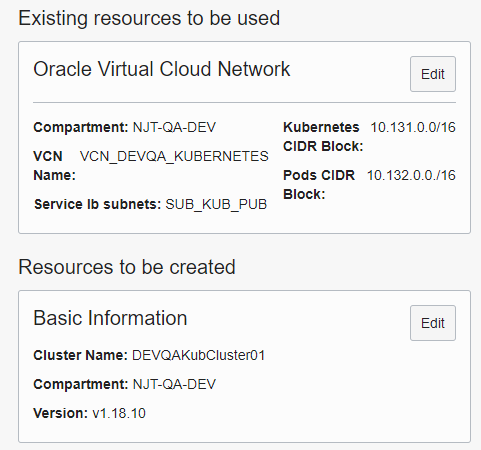Select the Oracle Virtual Cloud Network heading
Viewport: 481px width, 450px height.
click(x=162, y=69)
